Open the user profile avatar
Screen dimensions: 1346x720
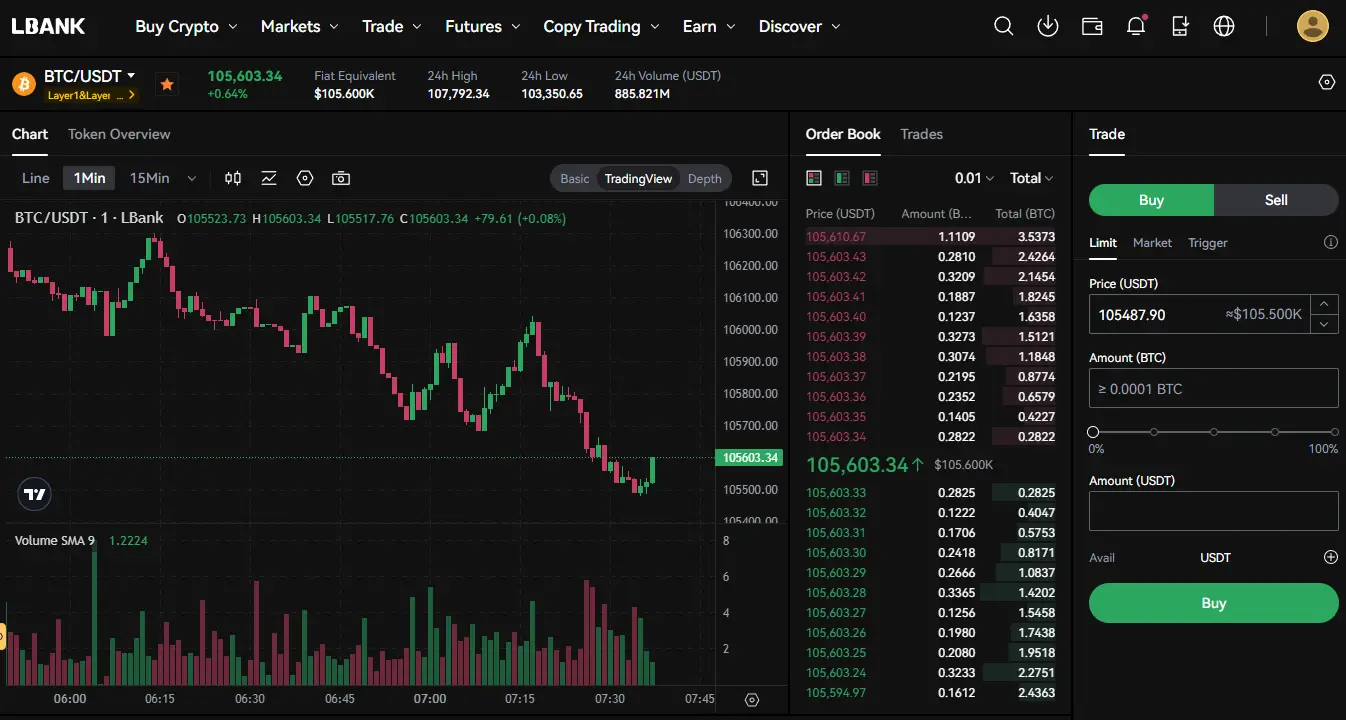click(x=1313, y=26)
